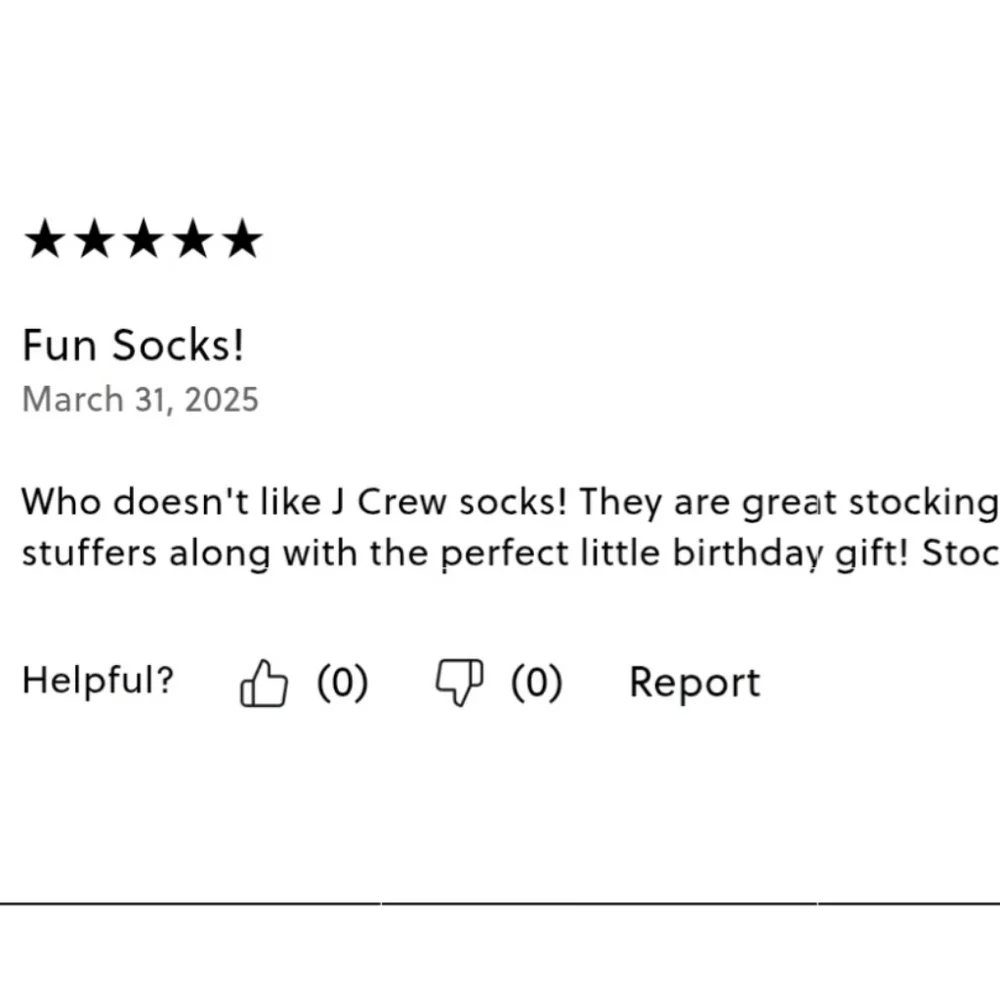Report this Fun Socks review
Screen dimensions: 1000x1000
[695, 683]
